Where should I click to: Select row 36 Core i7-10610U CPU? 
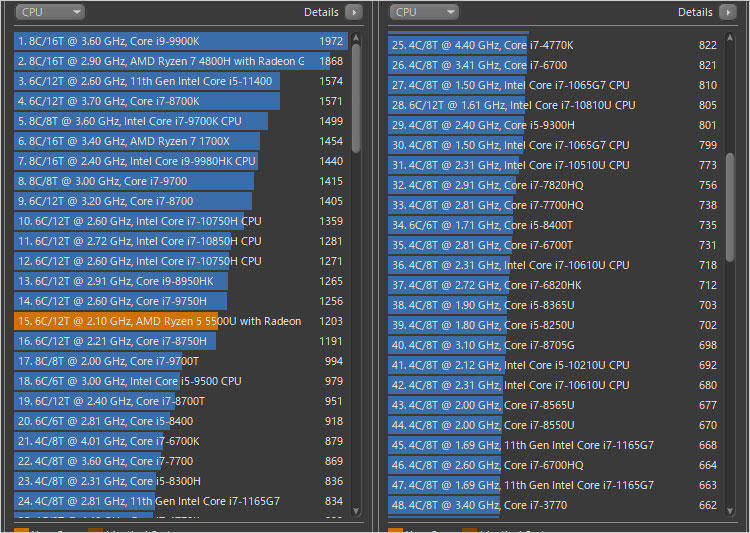(555, 265)
